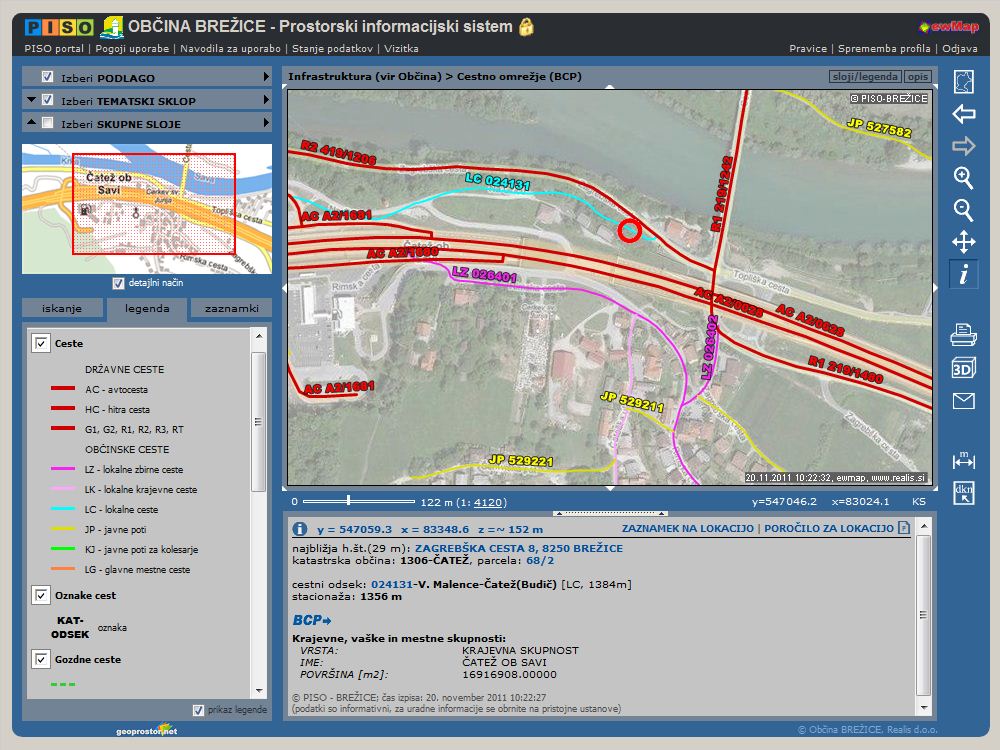Toggle the detajlni način checkbox
The width and height of the screenshot is (1000, 750).
[119, 284]
